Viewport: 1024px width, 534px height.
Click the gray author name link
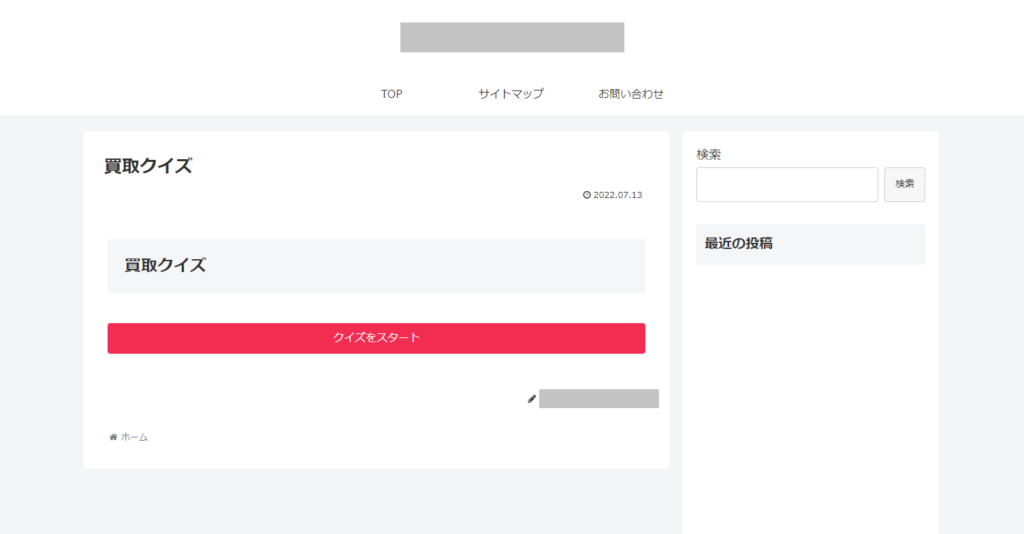[x=599, y=398]
